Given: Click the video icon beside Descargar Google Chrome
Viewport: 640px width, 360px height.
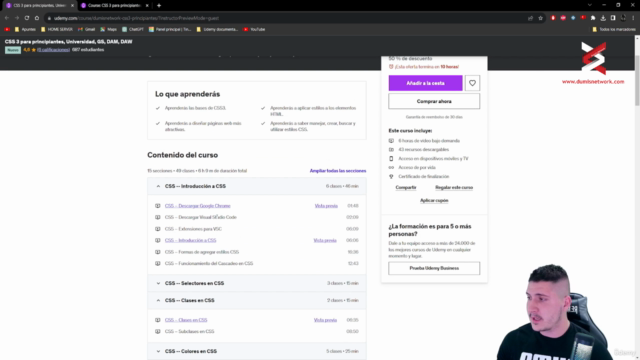Looking at the screenshot, I should 158,206.
